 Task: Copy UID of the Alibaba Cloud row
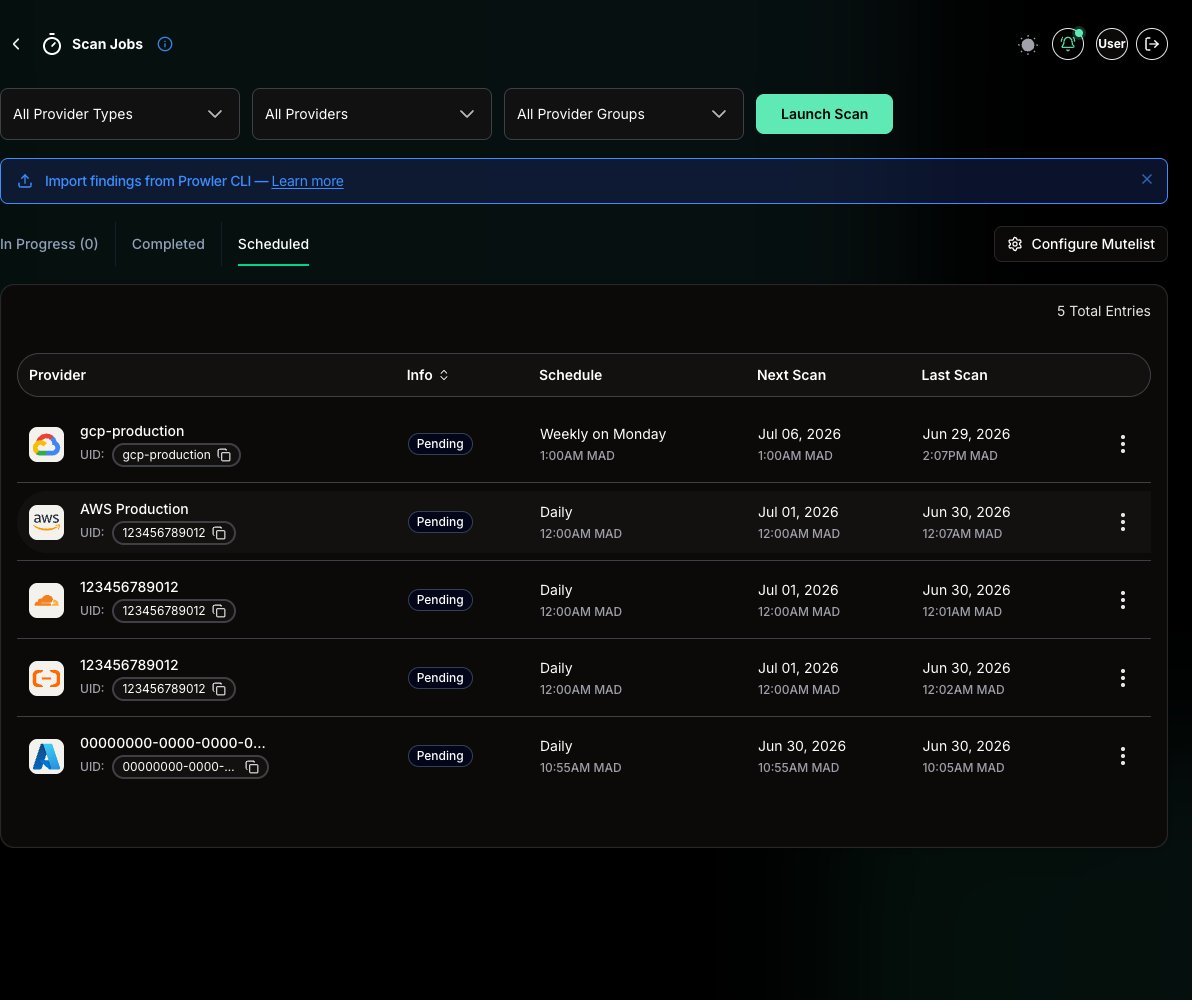click(219, 689)
